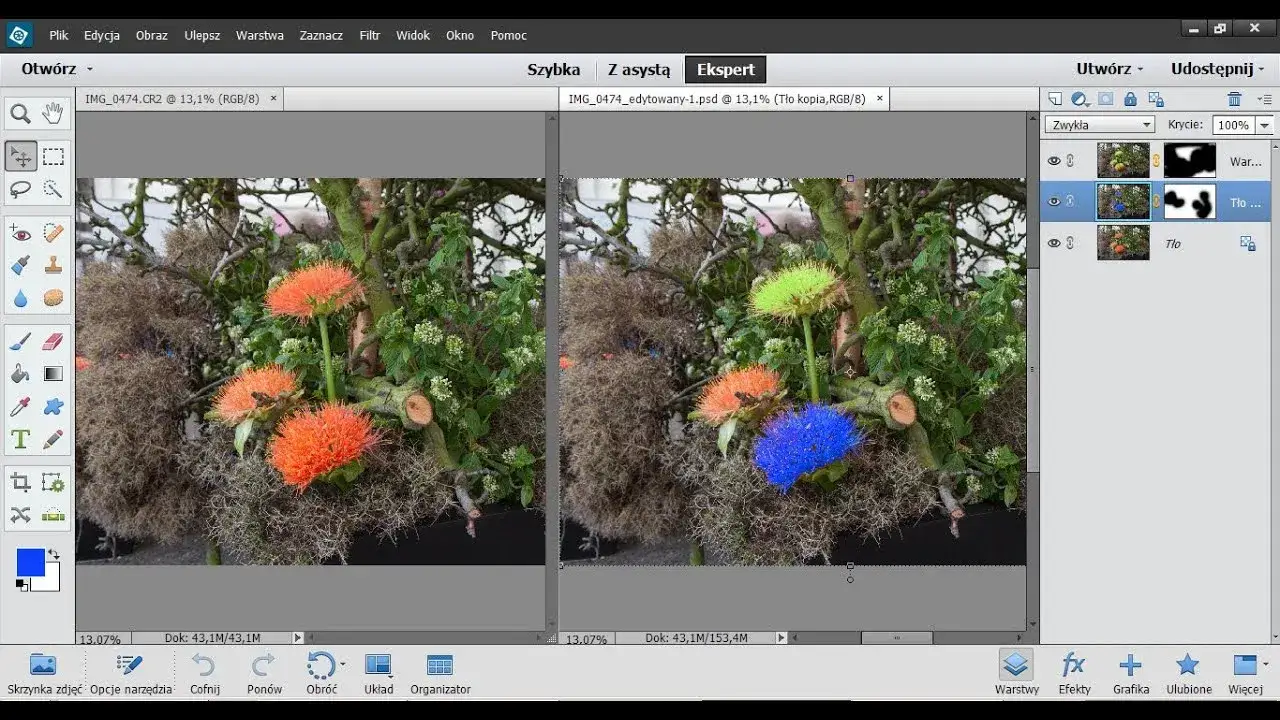Open the 'Organizator' button
This screenshot has width=1280, height=720.
pos(440,674)
